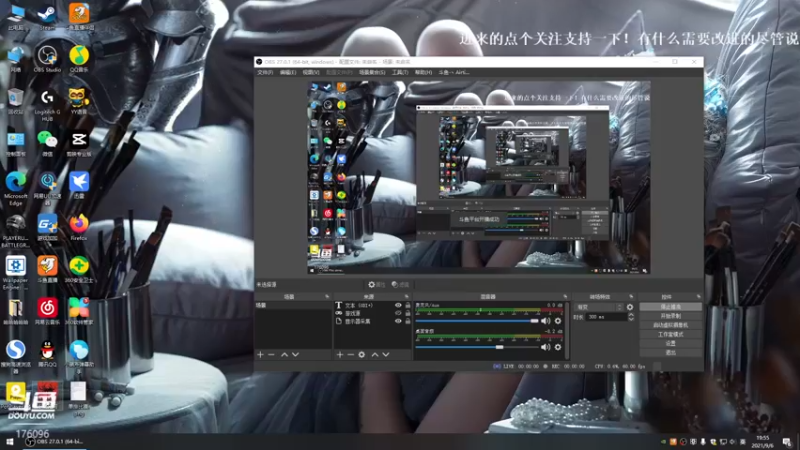The height and width of the screenshot is (450, 800).
Task: Click the 停止推流 button
Action: coord(670,307)
